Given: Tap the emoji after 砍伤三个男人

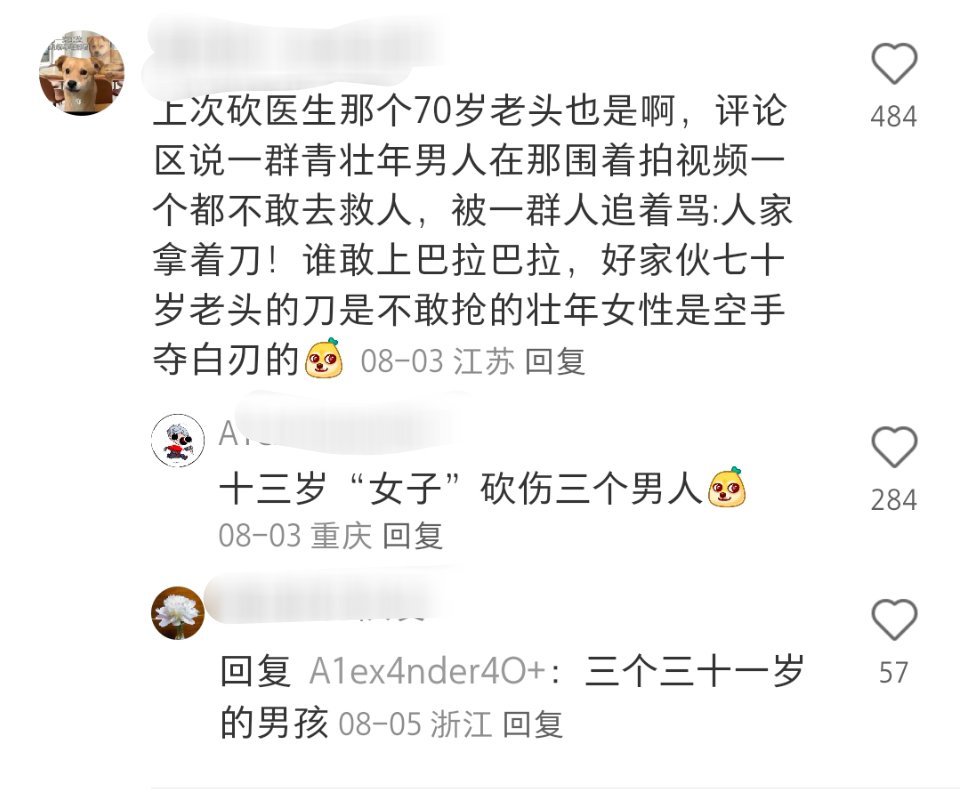Looking at the screenshot, I should pos(727,487).
